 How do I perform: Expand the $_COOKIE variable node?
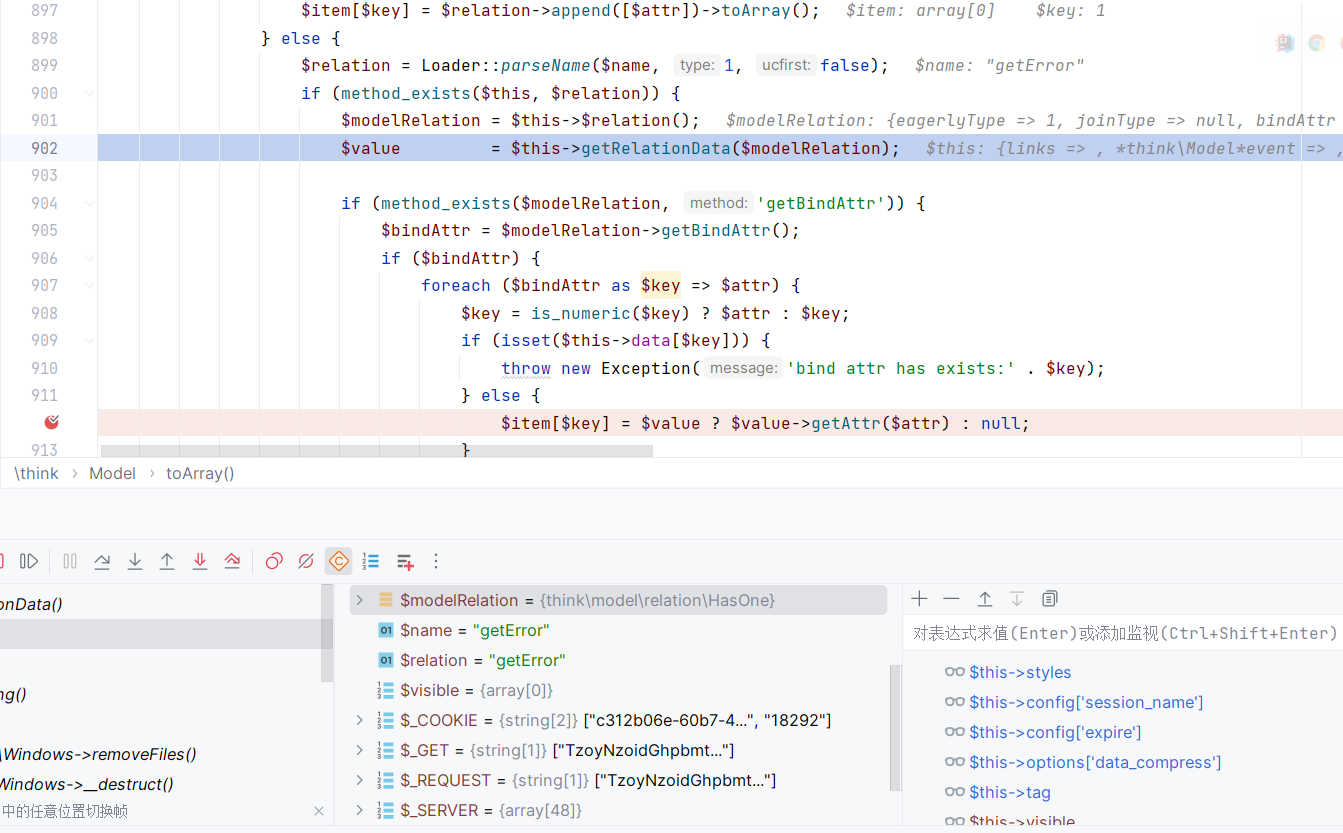coord(360,720)
